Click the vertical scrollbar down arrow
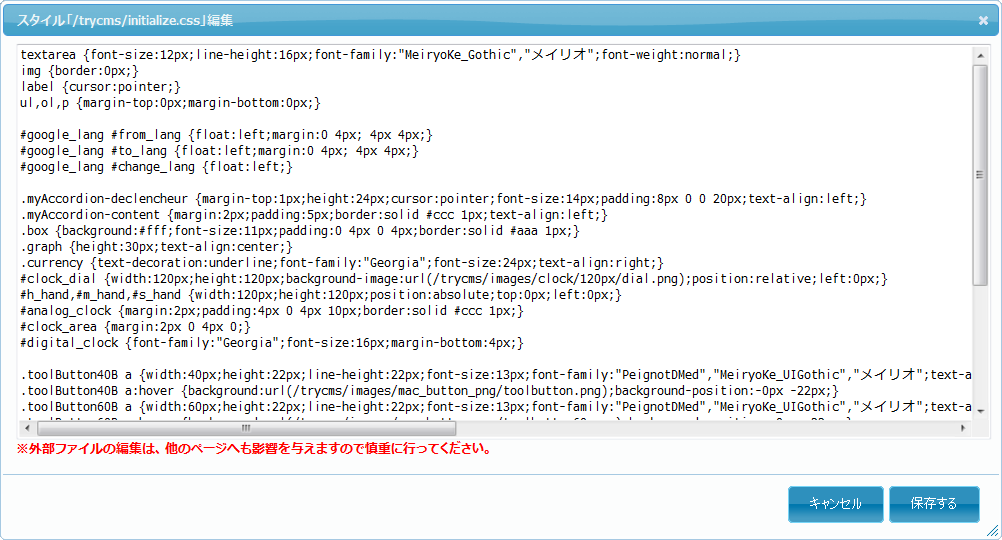Screen dimensions: 1002x540 click(980, 411)
